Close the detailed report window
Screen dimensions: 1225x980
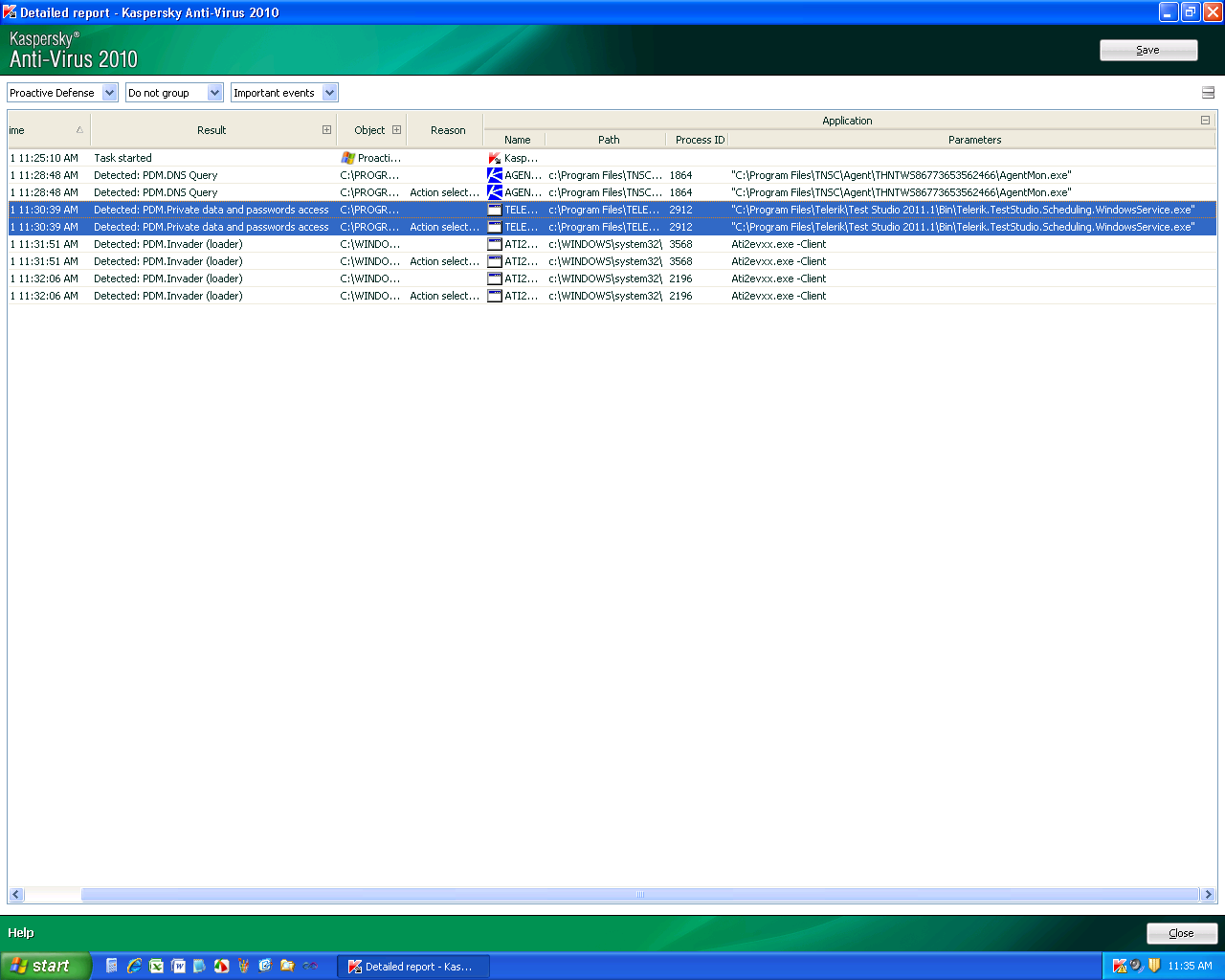pos(1182,933)
